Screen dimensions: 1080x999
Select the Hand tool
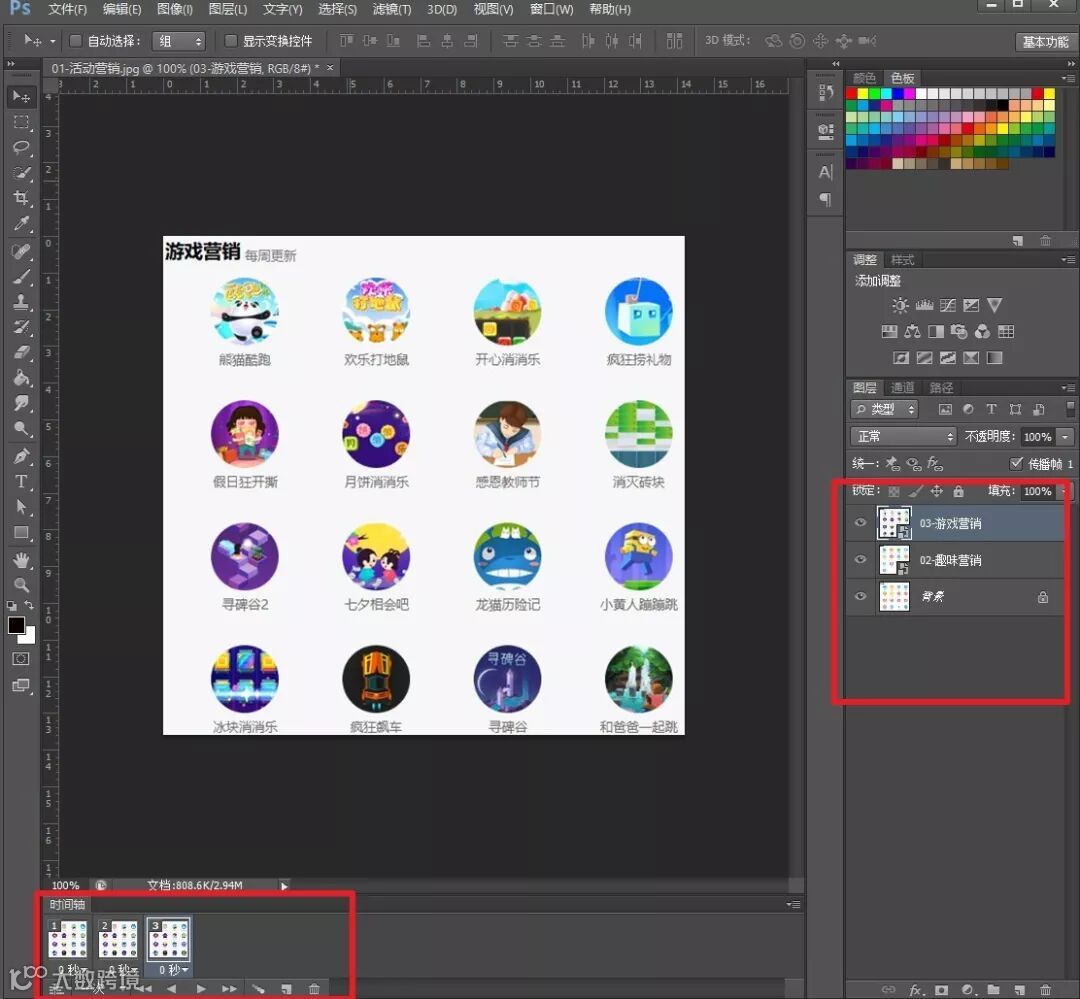[x=21, y=560]
